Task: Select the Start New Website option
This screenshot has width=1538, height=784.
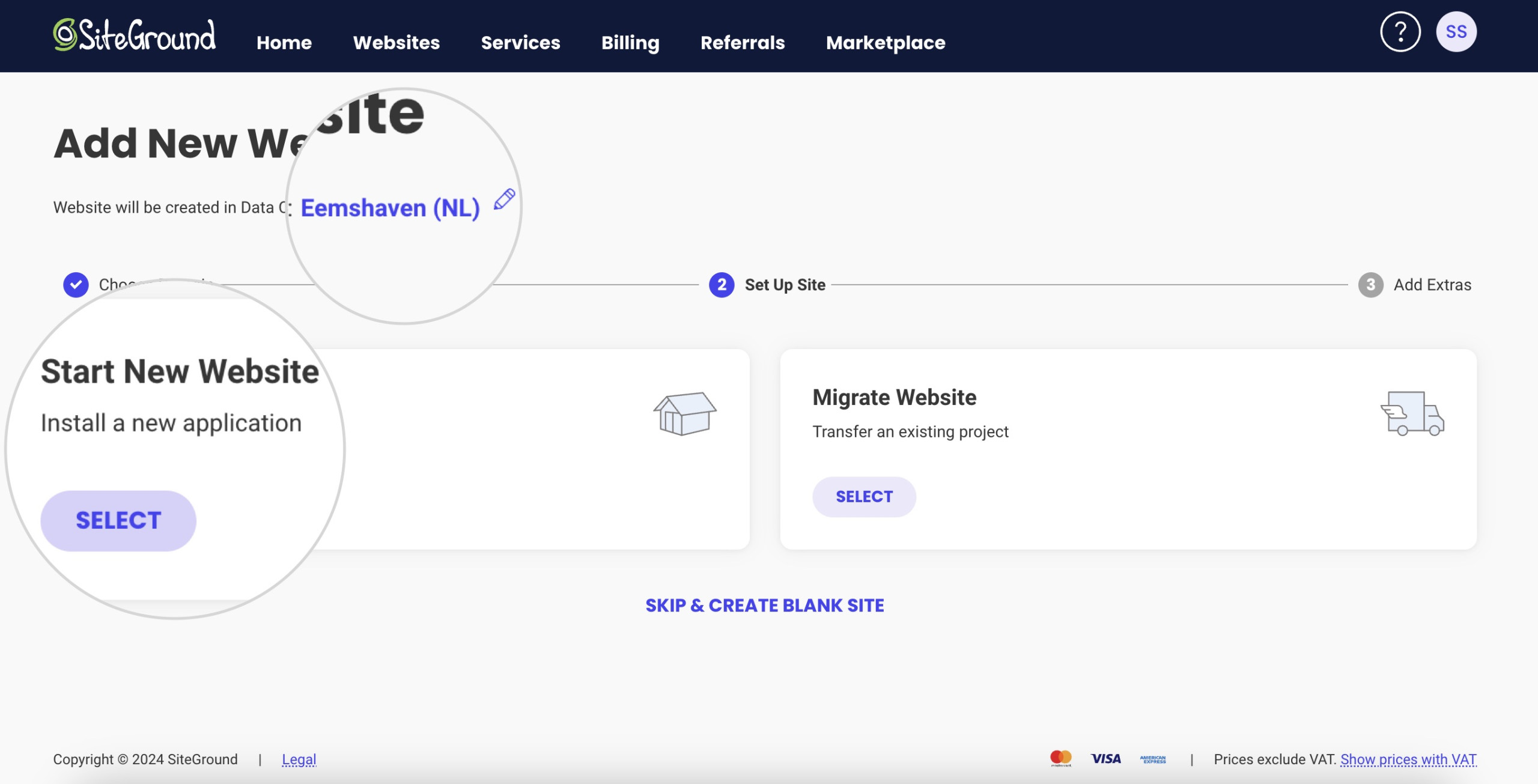Action: [x=118, y=520]
